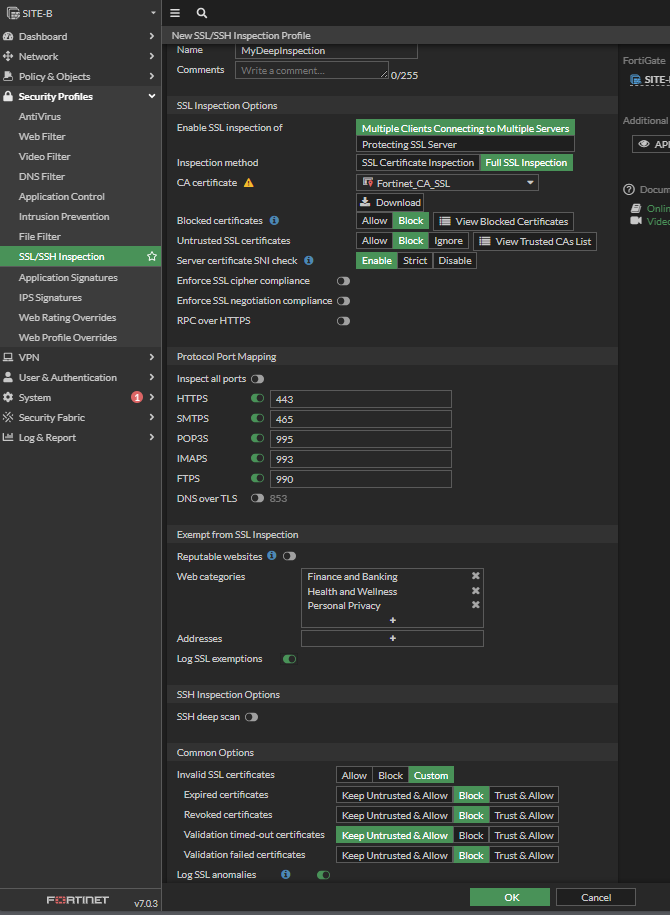Remove Finance and Banking from web categories
The height and width of the screenshot is (915, 670).
tap(476, 576)
